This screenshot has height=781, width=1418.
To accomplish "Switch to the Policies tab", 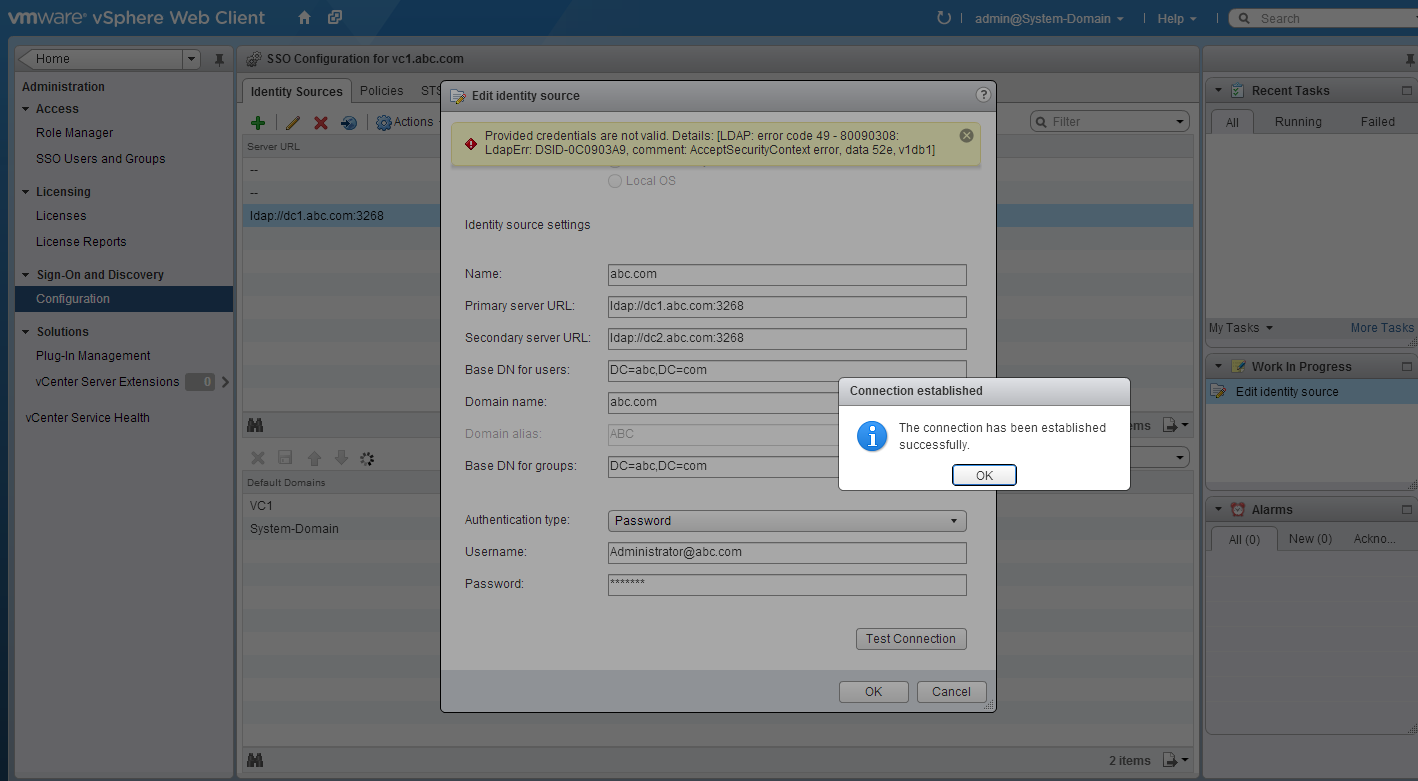I will click(381, 90).
